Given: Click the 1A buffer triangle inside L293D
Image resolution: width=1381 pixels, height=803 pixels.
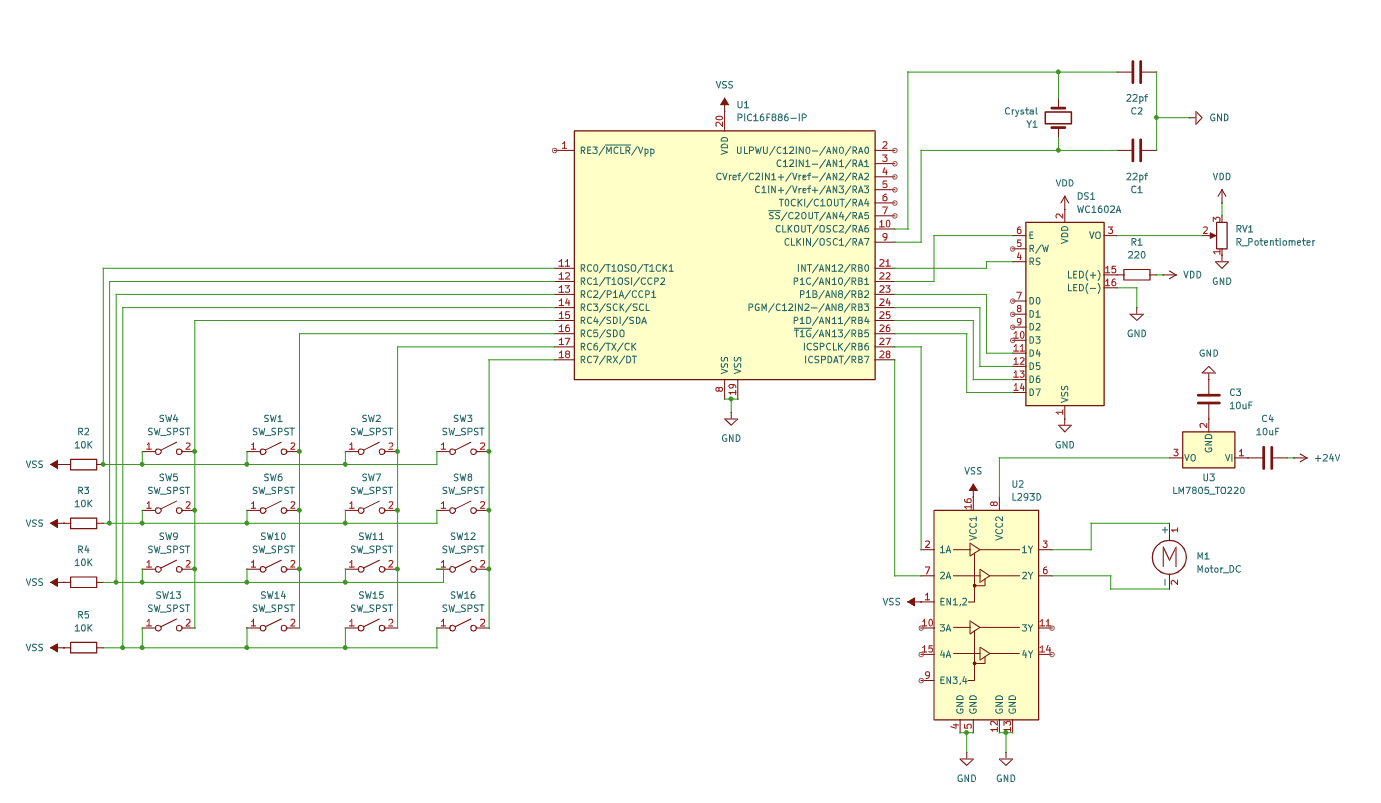Looking at the screenshot, I should 974,549.
